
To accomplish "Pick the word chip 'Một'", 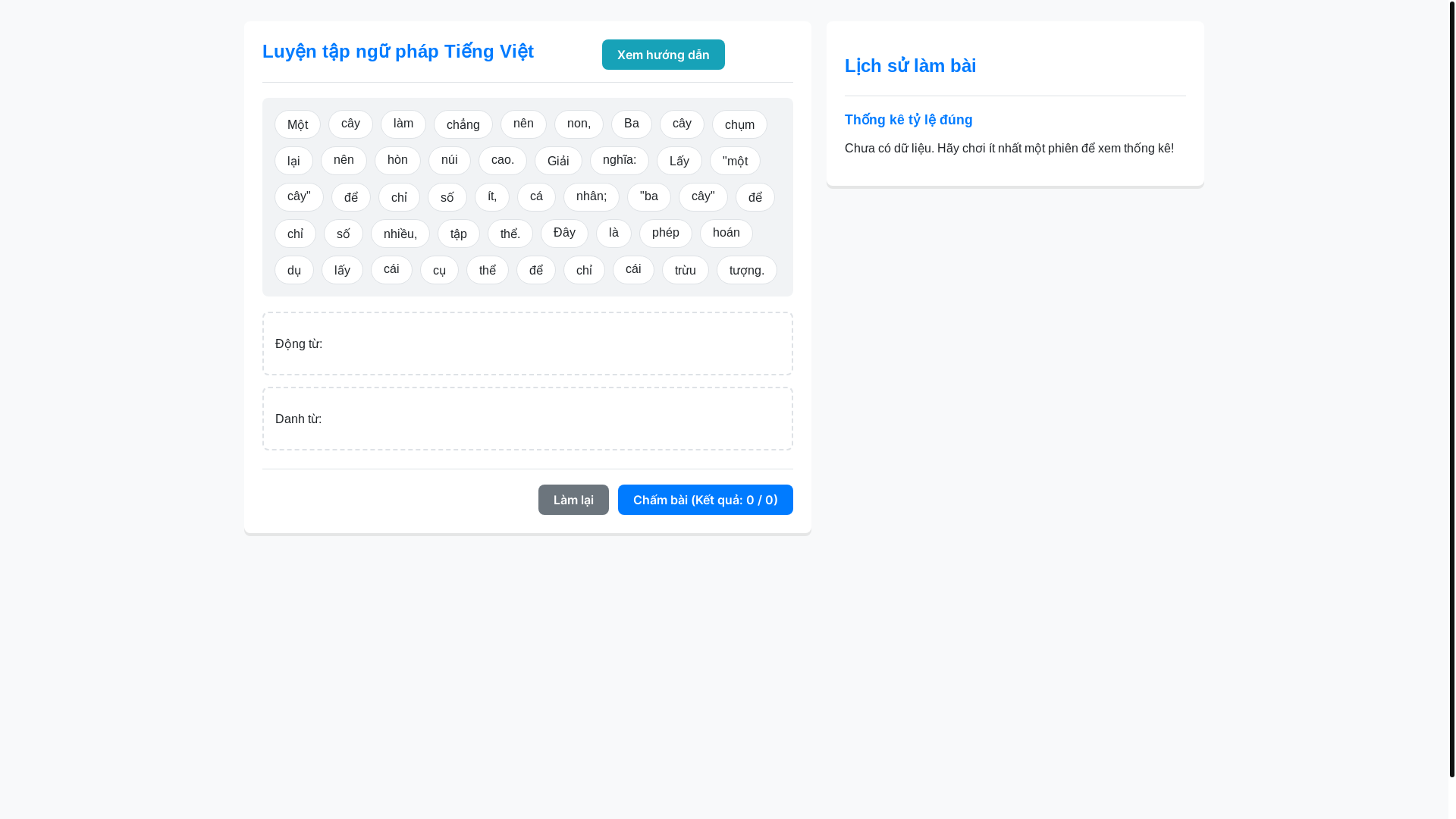I will pos(297,124).
